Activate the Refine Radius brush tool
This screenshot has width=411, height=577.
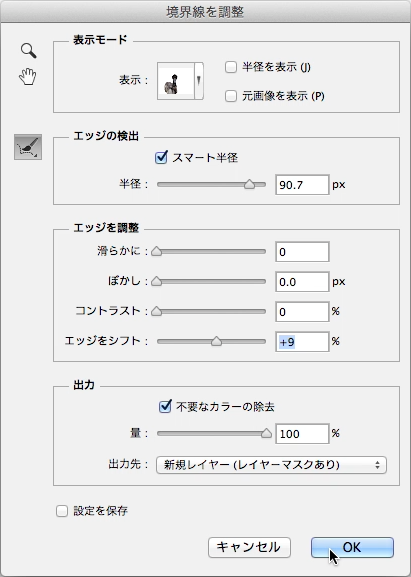point(28,147)
